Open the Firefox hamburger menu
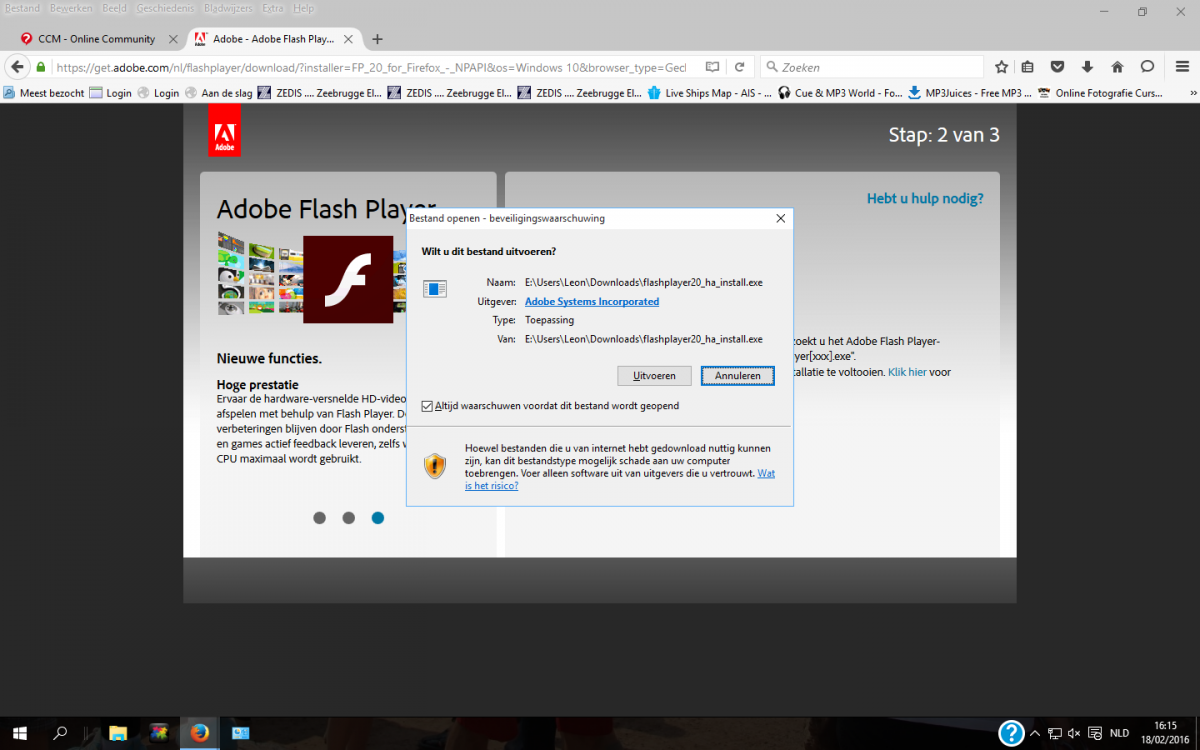The image size is (1200, 750). coord(1180,67)
